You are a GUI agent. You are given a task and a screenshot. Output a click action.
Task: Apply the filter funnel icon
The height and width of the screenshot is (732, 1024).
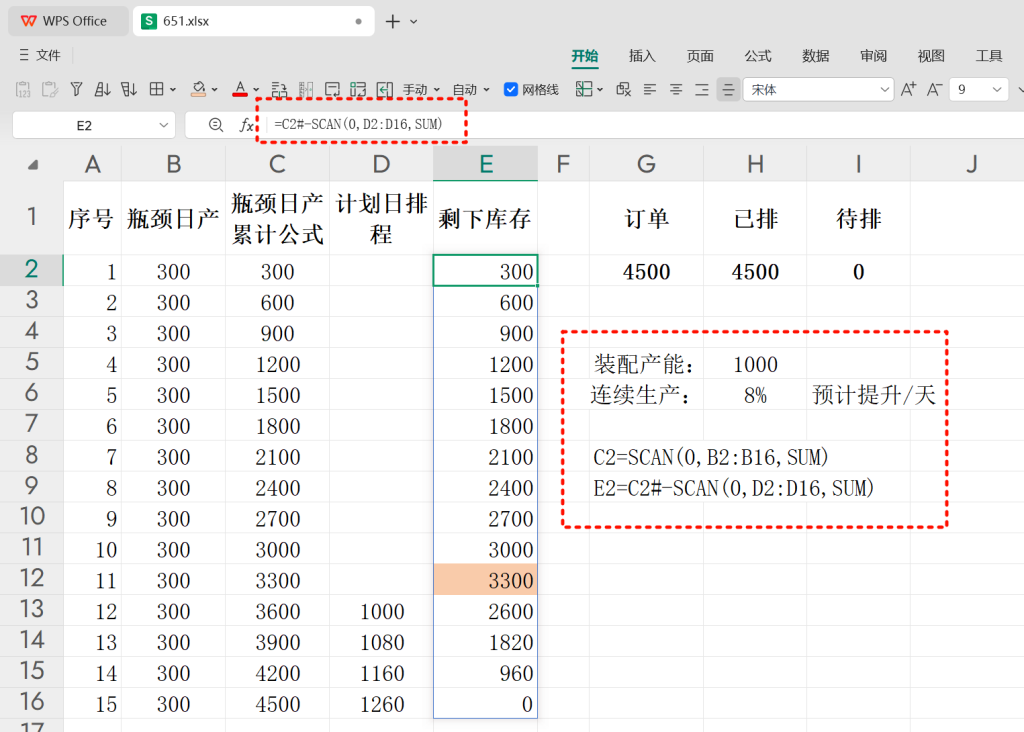76,89
